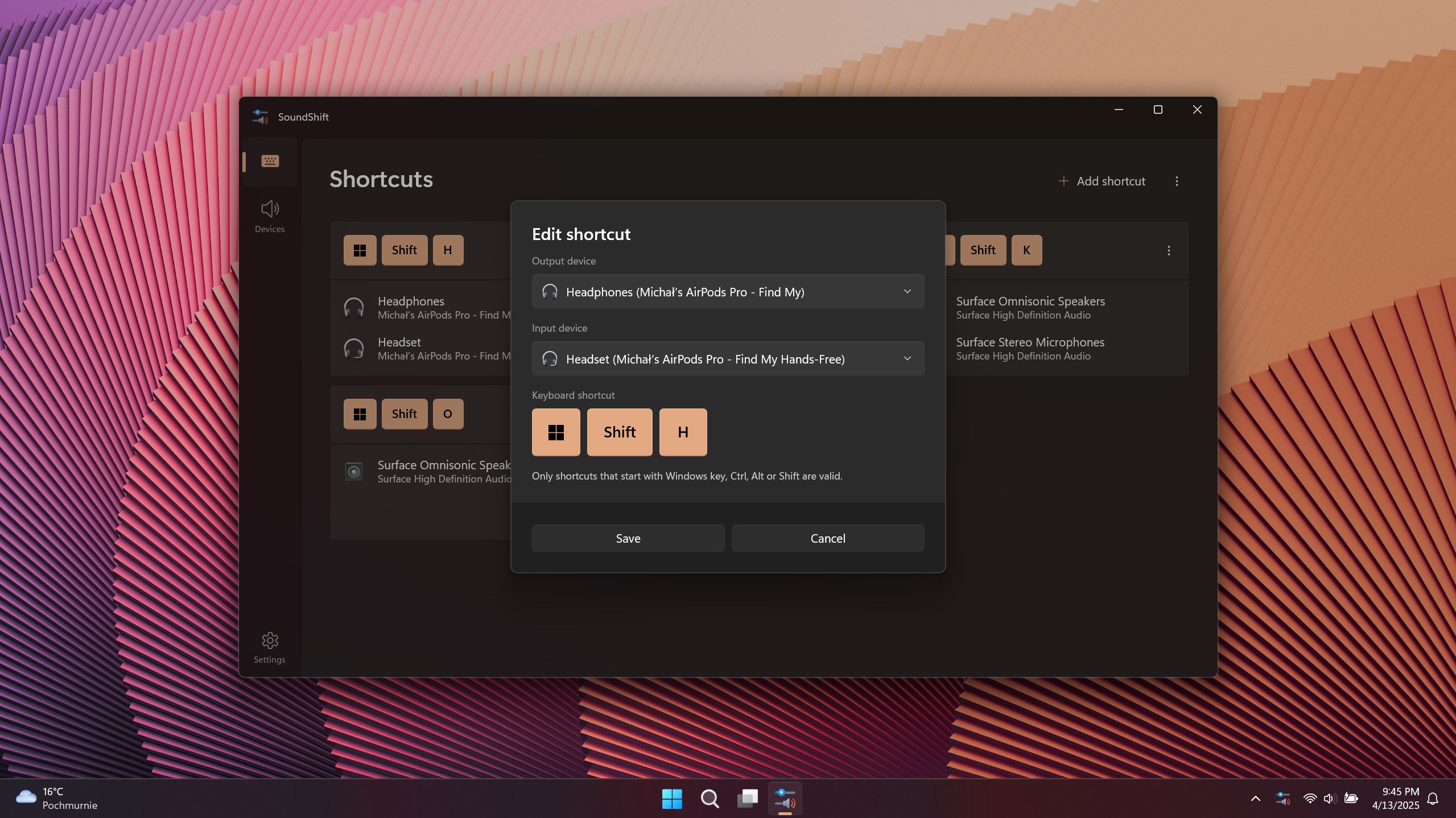Screen dimensions: 1456x818
Task: Open the Shortcuts keyboard tab in sidebar
Action: click(270, 162)
